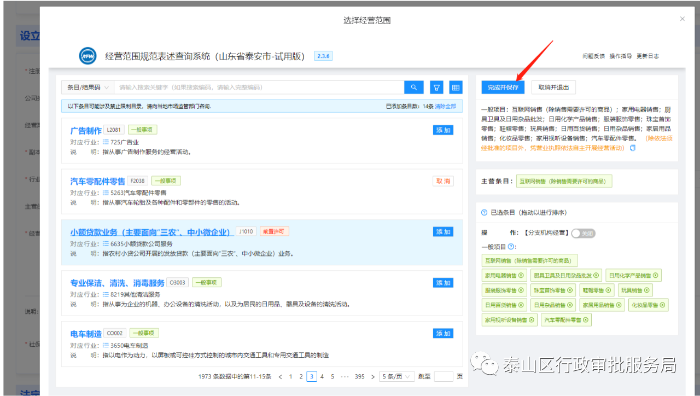Remove 家用视听设备销售 tag via x icon

(532, 320)
